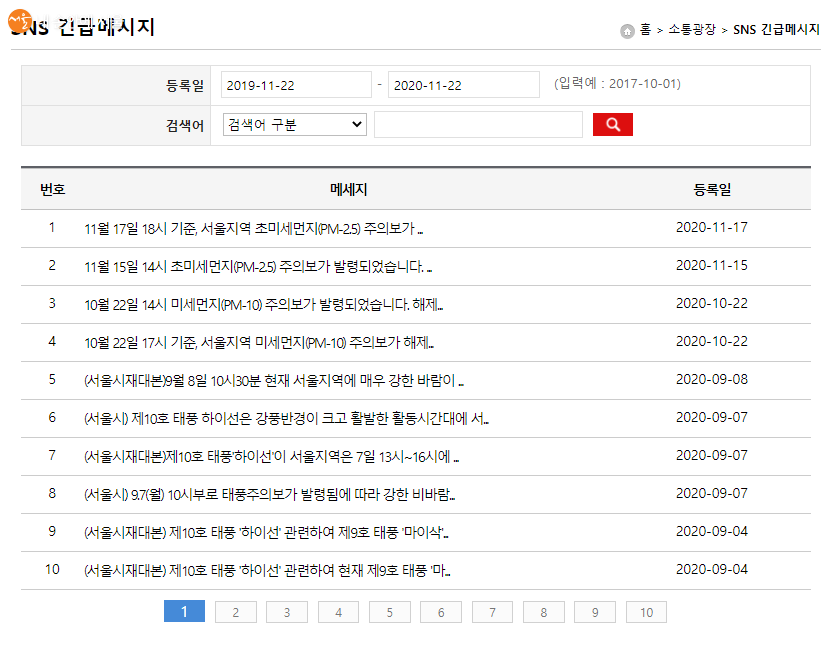Click the home icon in breadcrumb
Viewport: 833px width, 656px height.
pos(627,31)
